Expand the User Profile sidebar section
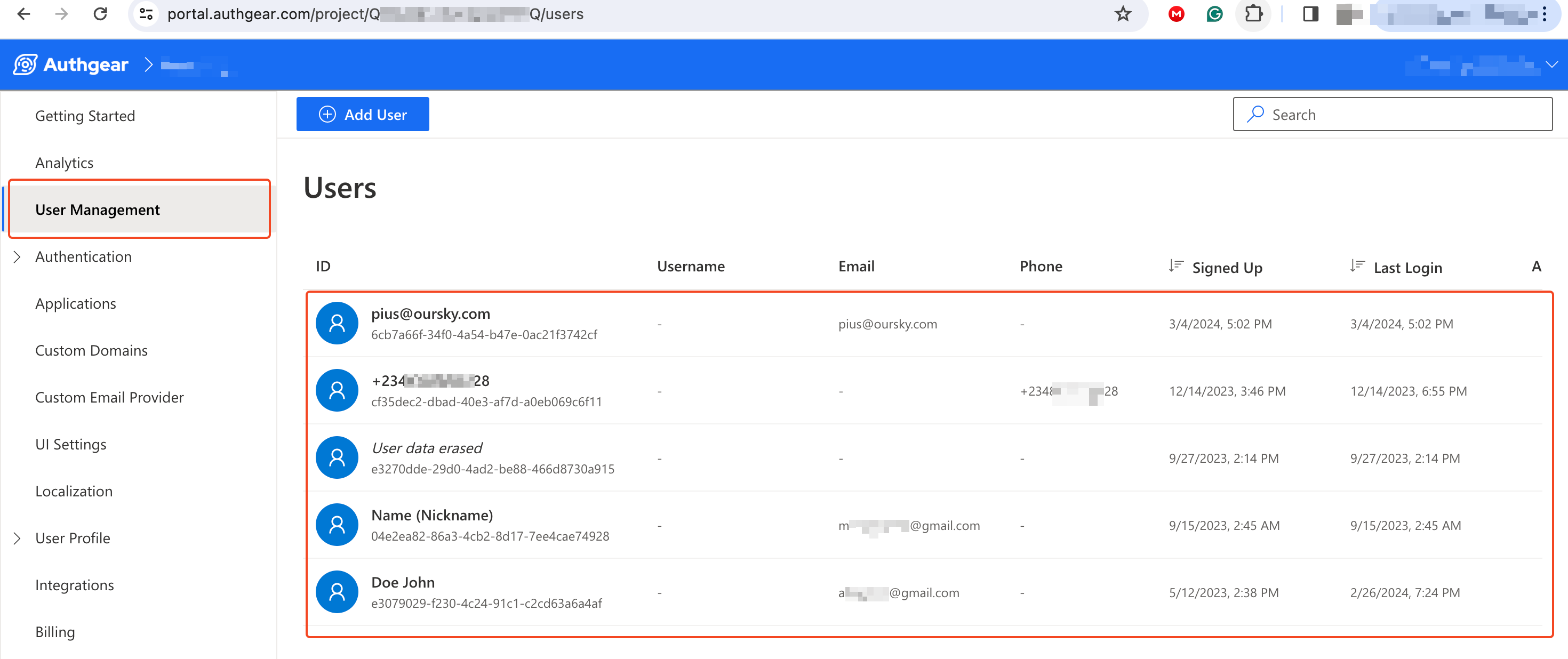Screen dimensions: 1568x659 coord(17,538)
